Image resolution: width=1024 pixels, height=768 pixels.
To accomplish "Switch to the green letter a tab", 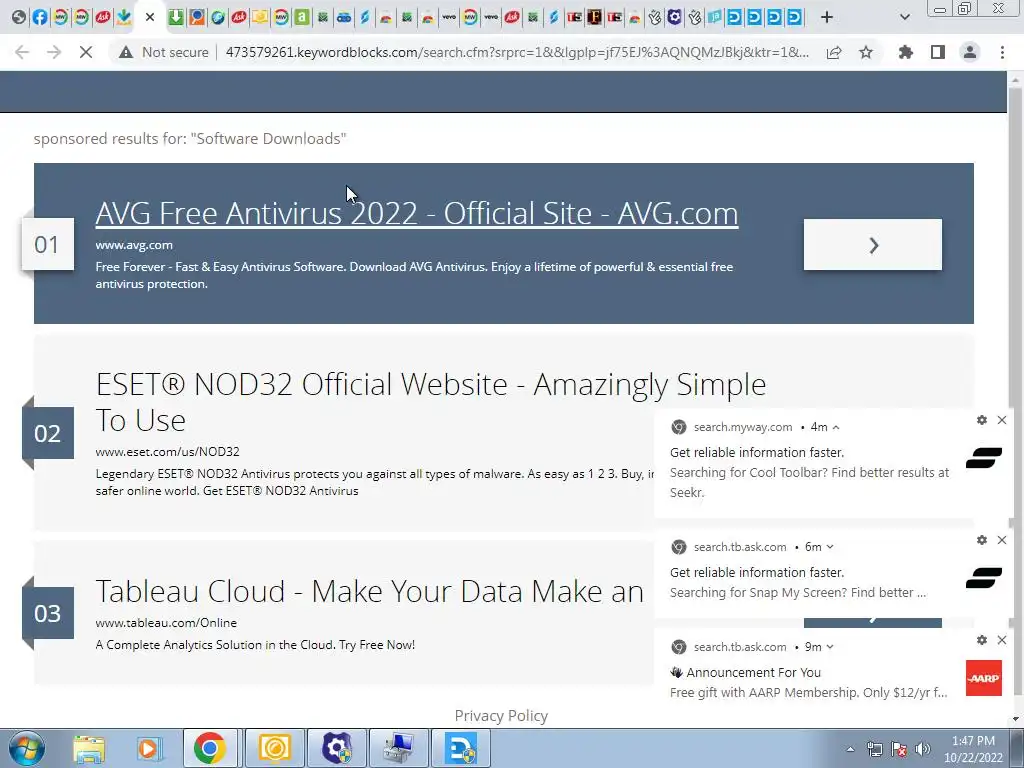I will pyautogui.click(x=302, y=18).
